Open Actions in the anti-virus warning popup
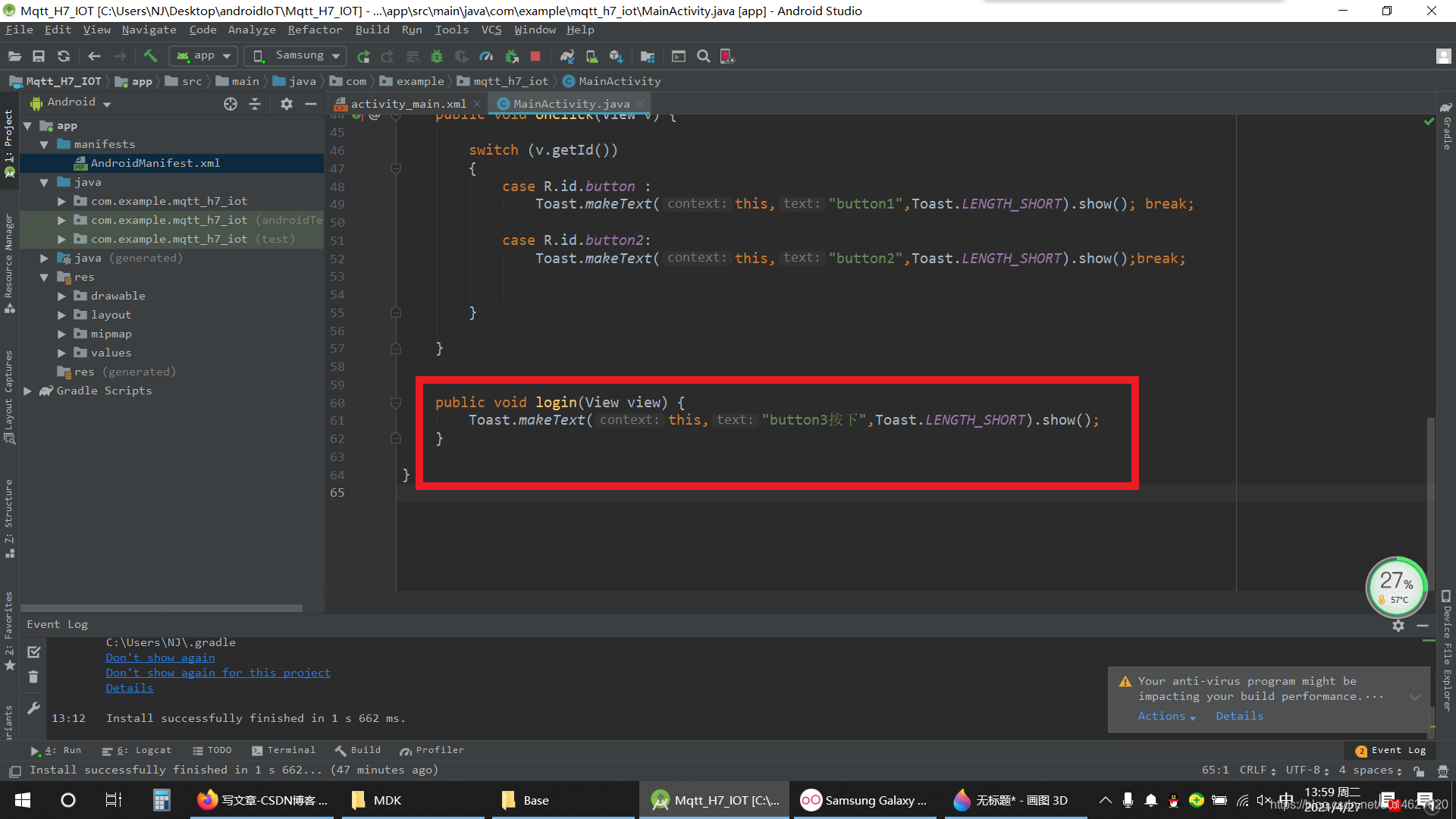 pyautogui.click(x=1162, y=716)
